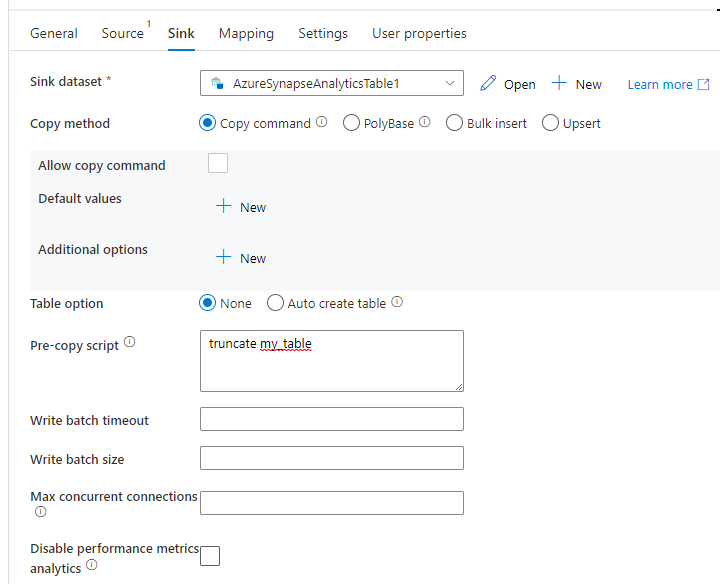Click info icon beside Pre-copy script
The height and width of the screenshot is (584, 720).
click(129, 342)
